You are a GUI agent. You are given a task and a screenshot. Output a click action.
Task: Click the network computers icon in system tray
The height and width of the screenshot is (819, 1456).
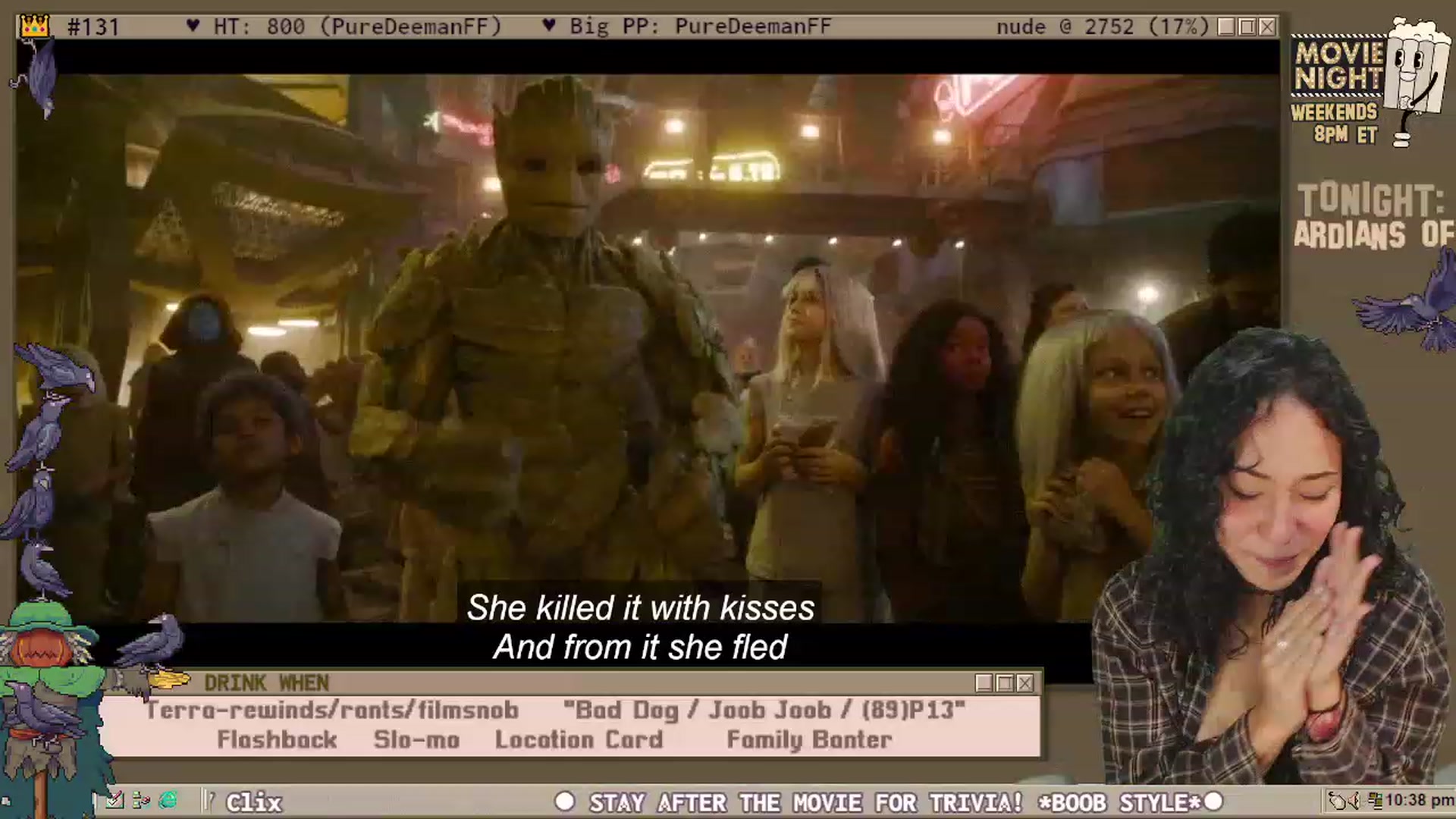click(x=1375, y=801)
